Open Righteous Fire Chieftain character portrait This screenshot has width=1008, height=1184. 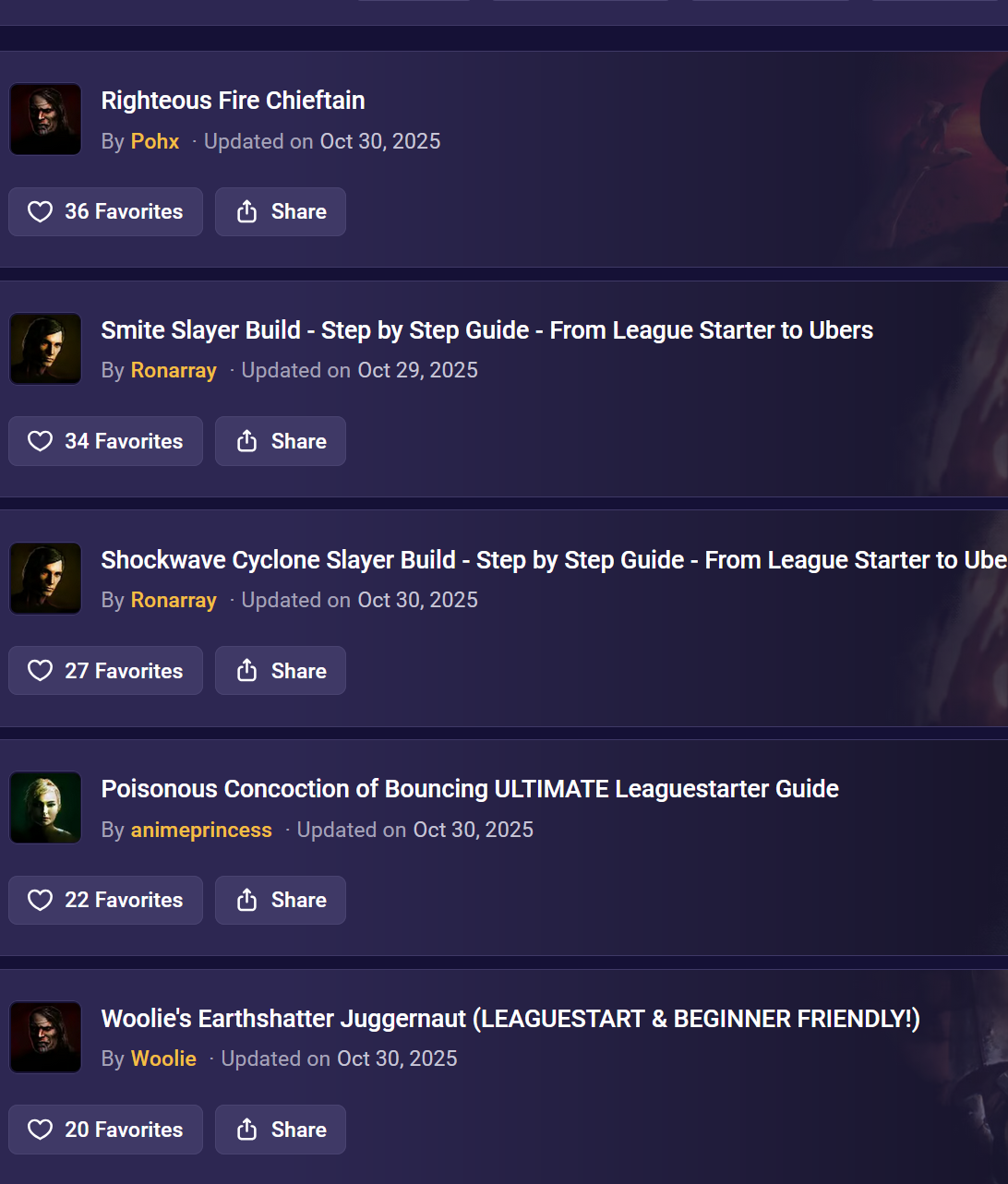coord(45,119)
